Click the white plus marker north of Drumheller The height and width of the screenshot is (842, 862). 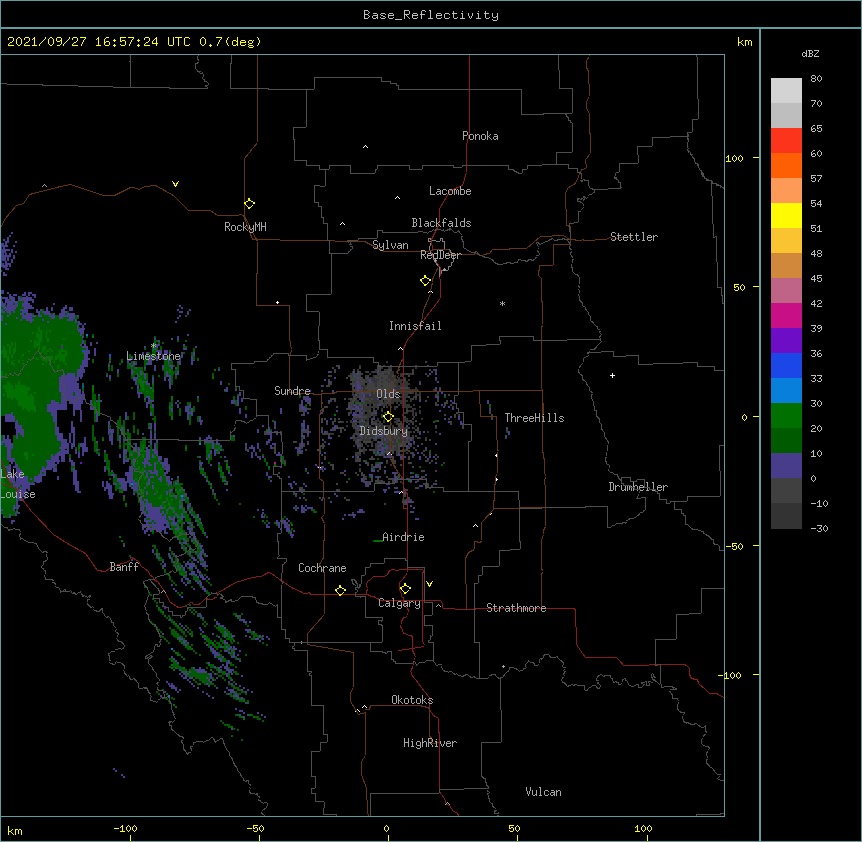612,375
